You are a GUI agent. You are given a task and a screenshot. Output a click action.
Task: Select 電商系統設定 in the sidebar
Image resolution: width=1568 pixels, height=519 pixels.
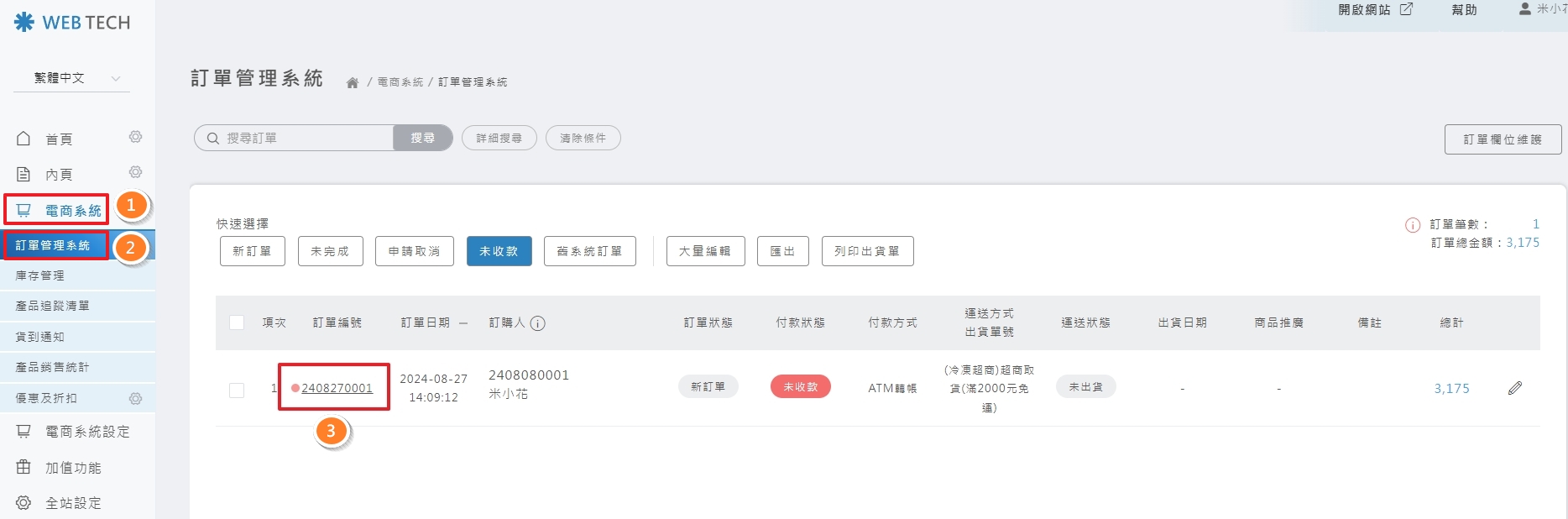[x=86, y=432]
